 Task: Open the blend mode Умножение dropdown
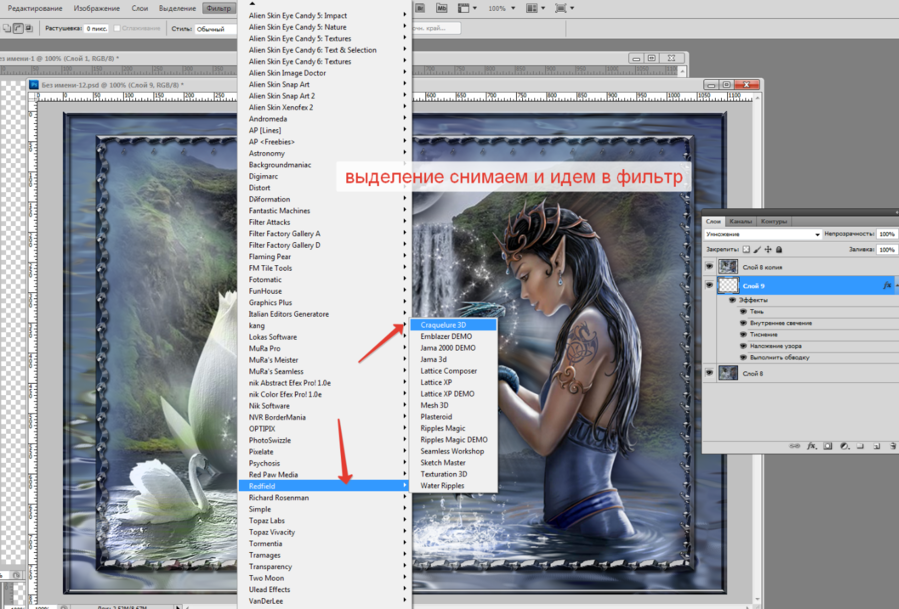(x=763, y=234)
